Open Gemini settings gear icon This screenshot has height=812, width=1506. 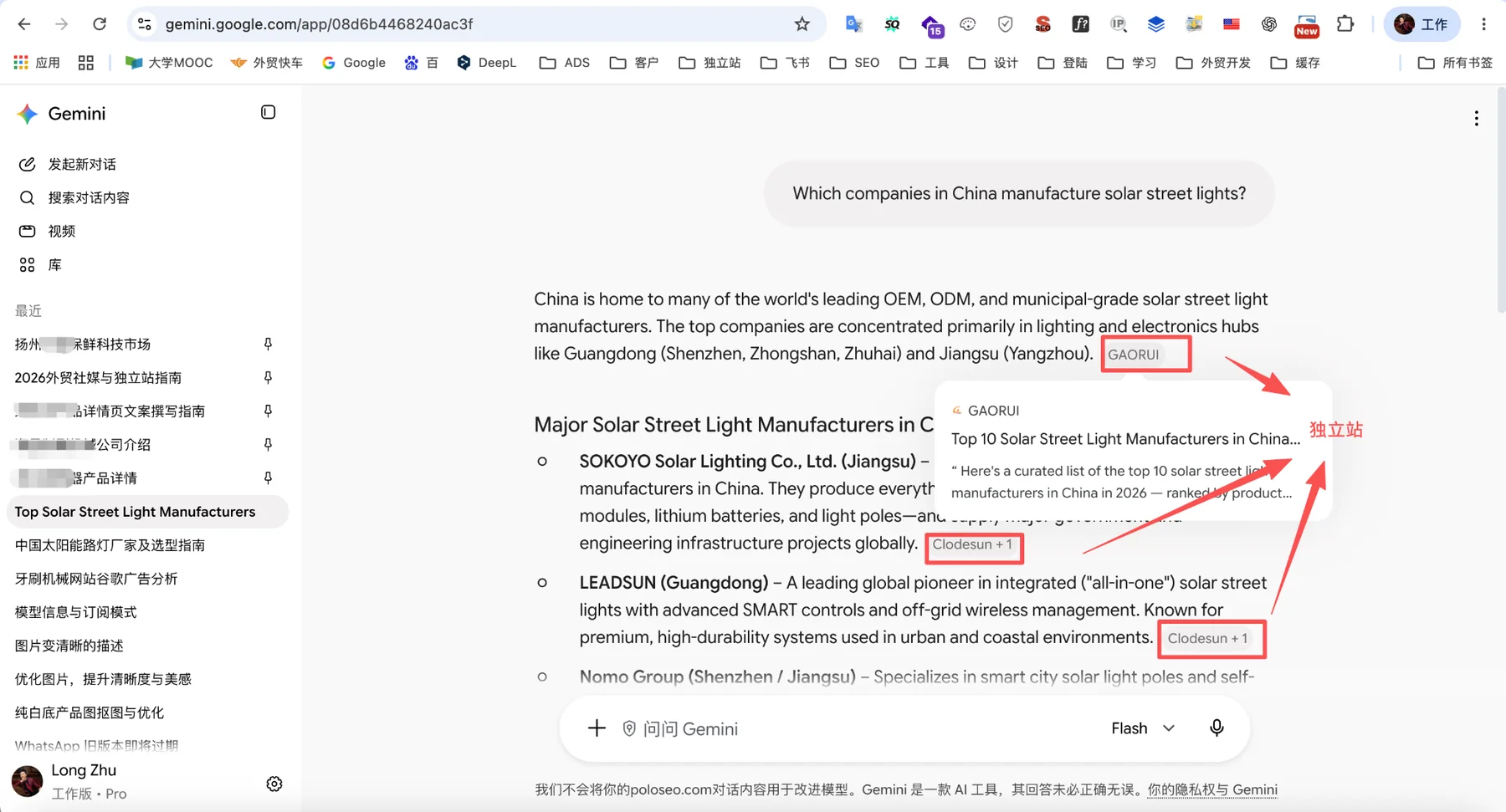[x=274, y=784]
